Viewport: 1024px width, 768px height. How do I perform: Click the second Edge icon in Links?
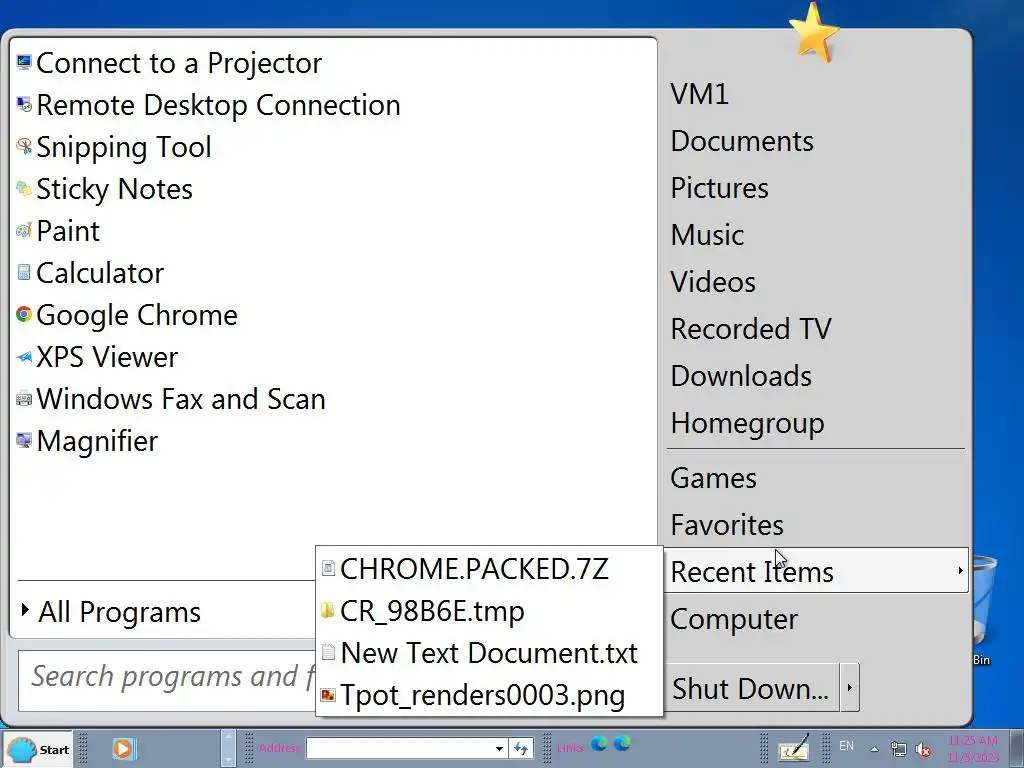pyautogui.click(x=622, y=743)
